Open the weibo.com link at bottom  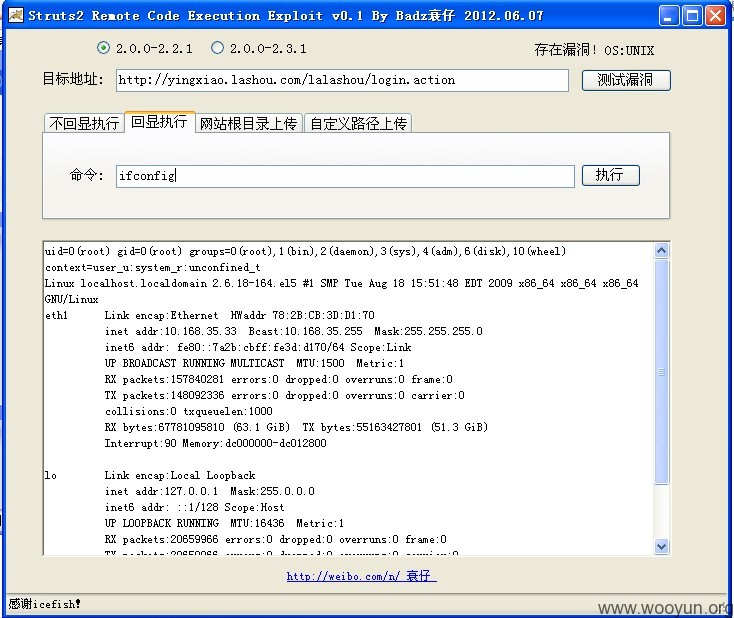(361, 576)
